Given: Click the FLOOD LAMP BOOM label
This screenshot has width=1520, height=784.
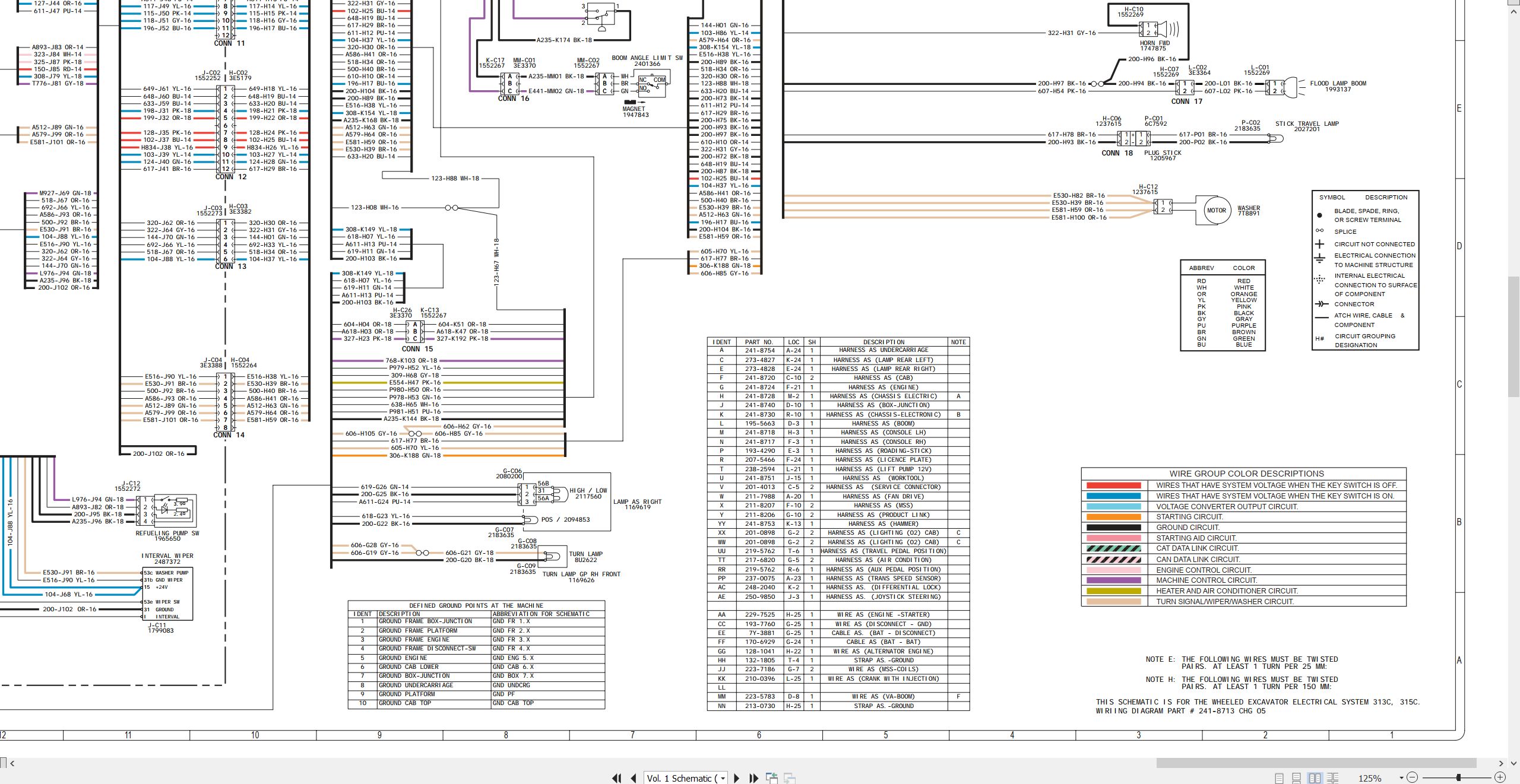Looking at the screenshot, I should [1338, 84].
